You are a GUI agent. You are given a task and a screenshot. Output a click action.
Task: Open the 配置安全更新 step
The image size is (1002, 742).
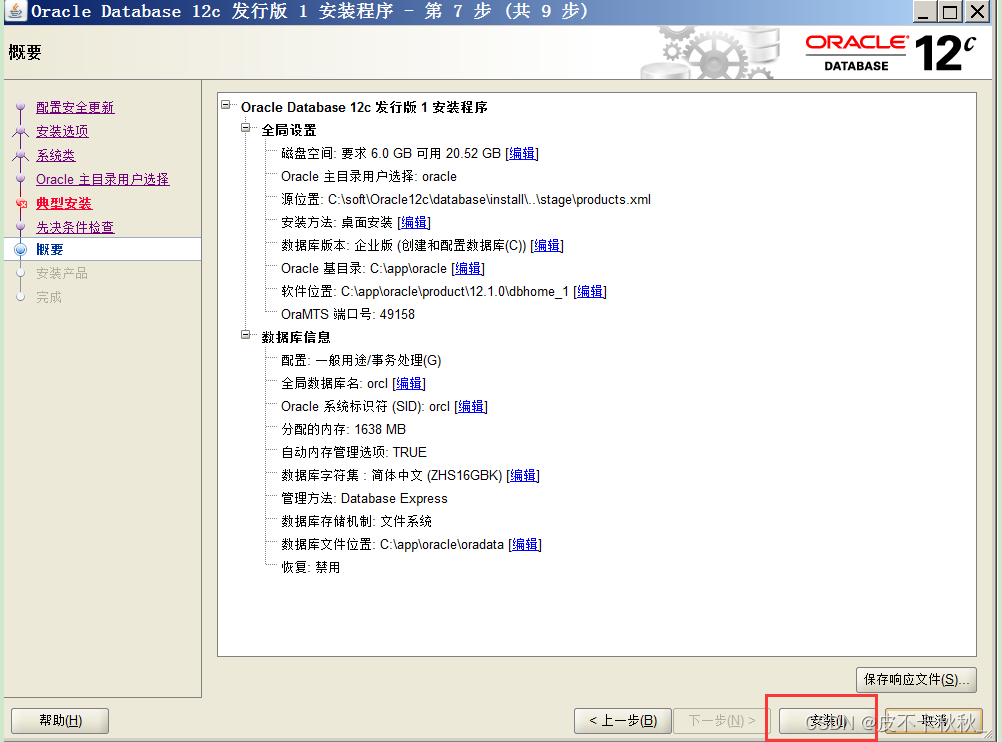coord(75,107)
